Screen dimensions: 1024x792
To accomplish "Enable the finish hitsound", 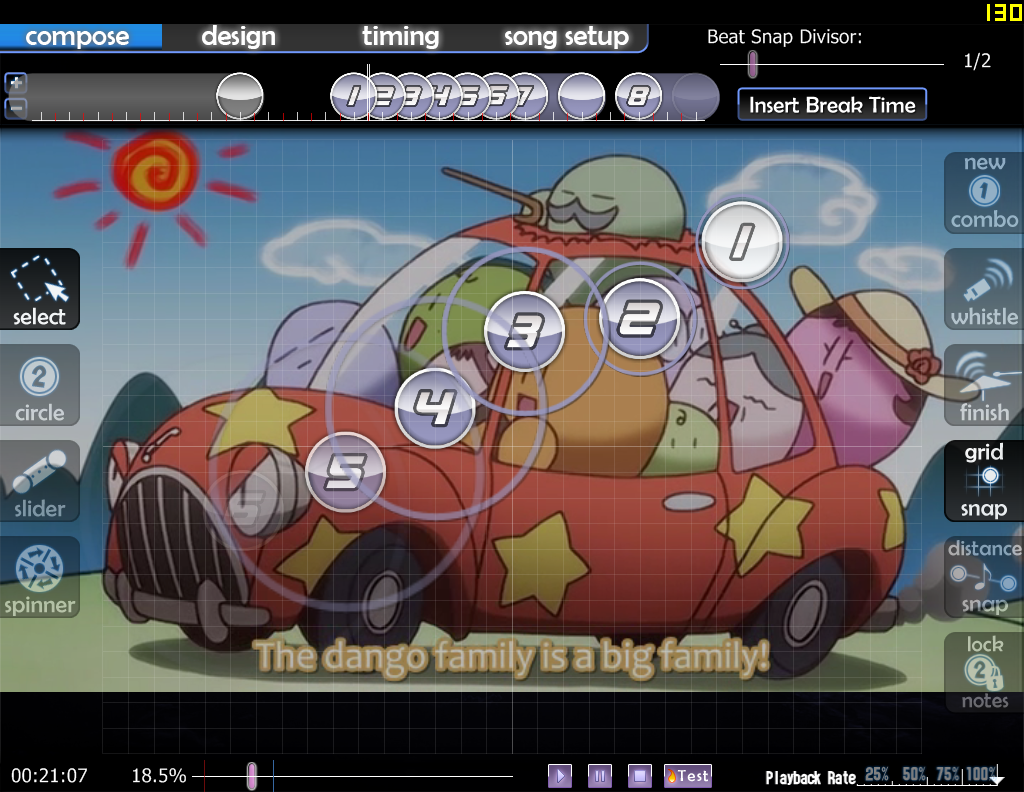I will click(984, 385).
